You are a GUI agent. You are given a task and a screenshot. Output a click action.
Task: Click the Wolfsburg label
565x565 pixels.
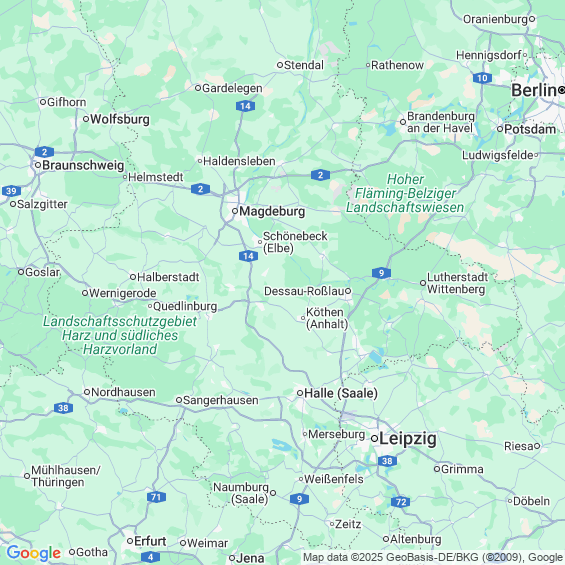click(120, 119)
